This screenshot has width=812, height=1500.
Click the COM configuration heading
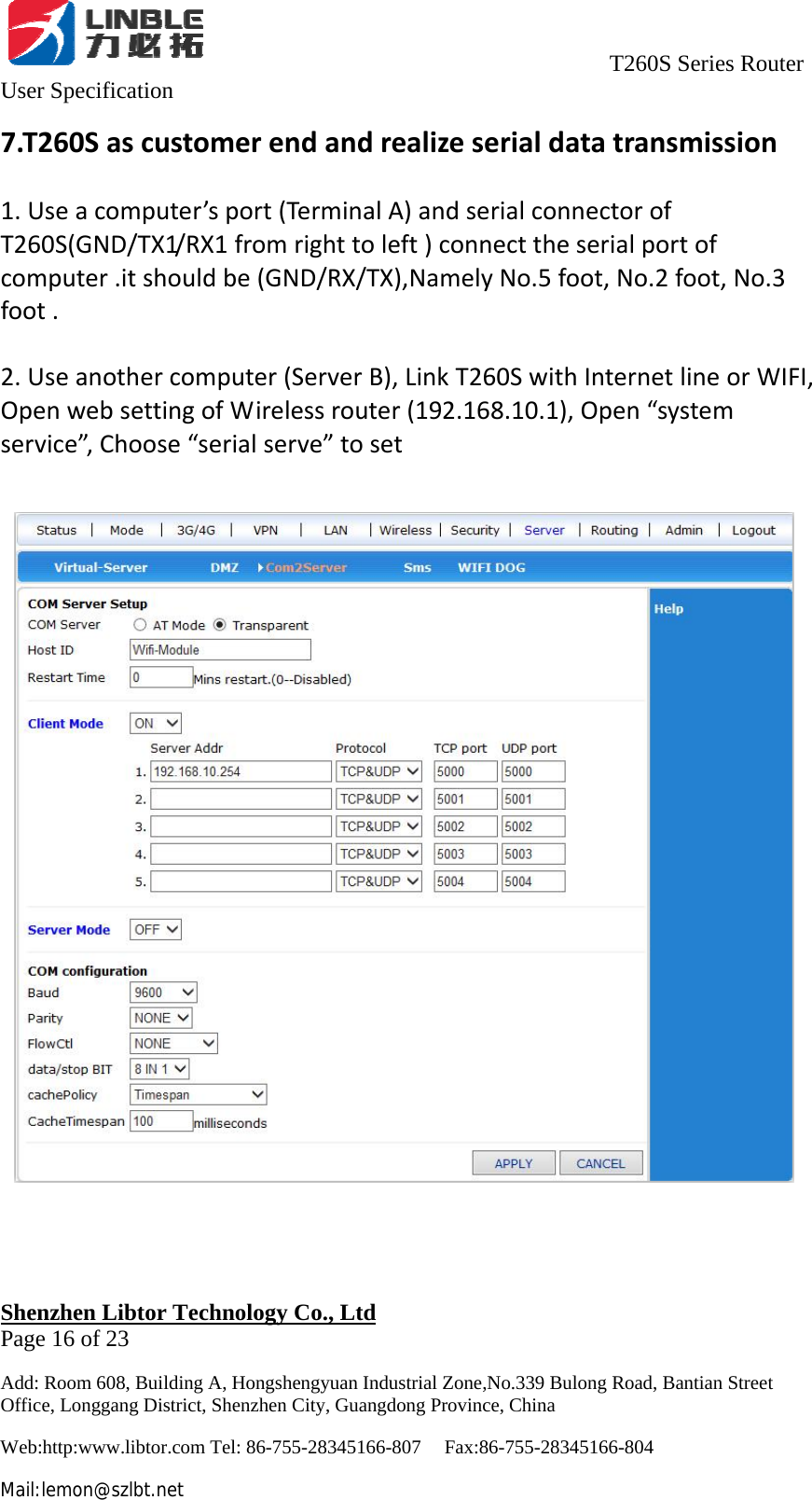pyautogui.click(x=88, y=970)
